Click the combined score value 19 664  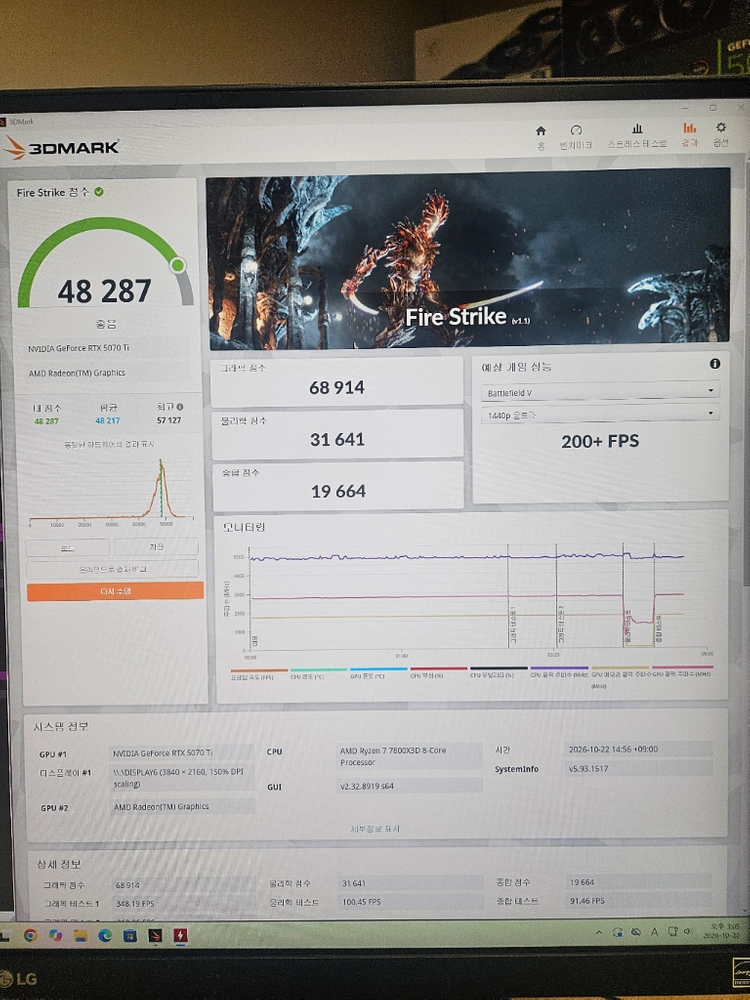(x=338, y=491)
